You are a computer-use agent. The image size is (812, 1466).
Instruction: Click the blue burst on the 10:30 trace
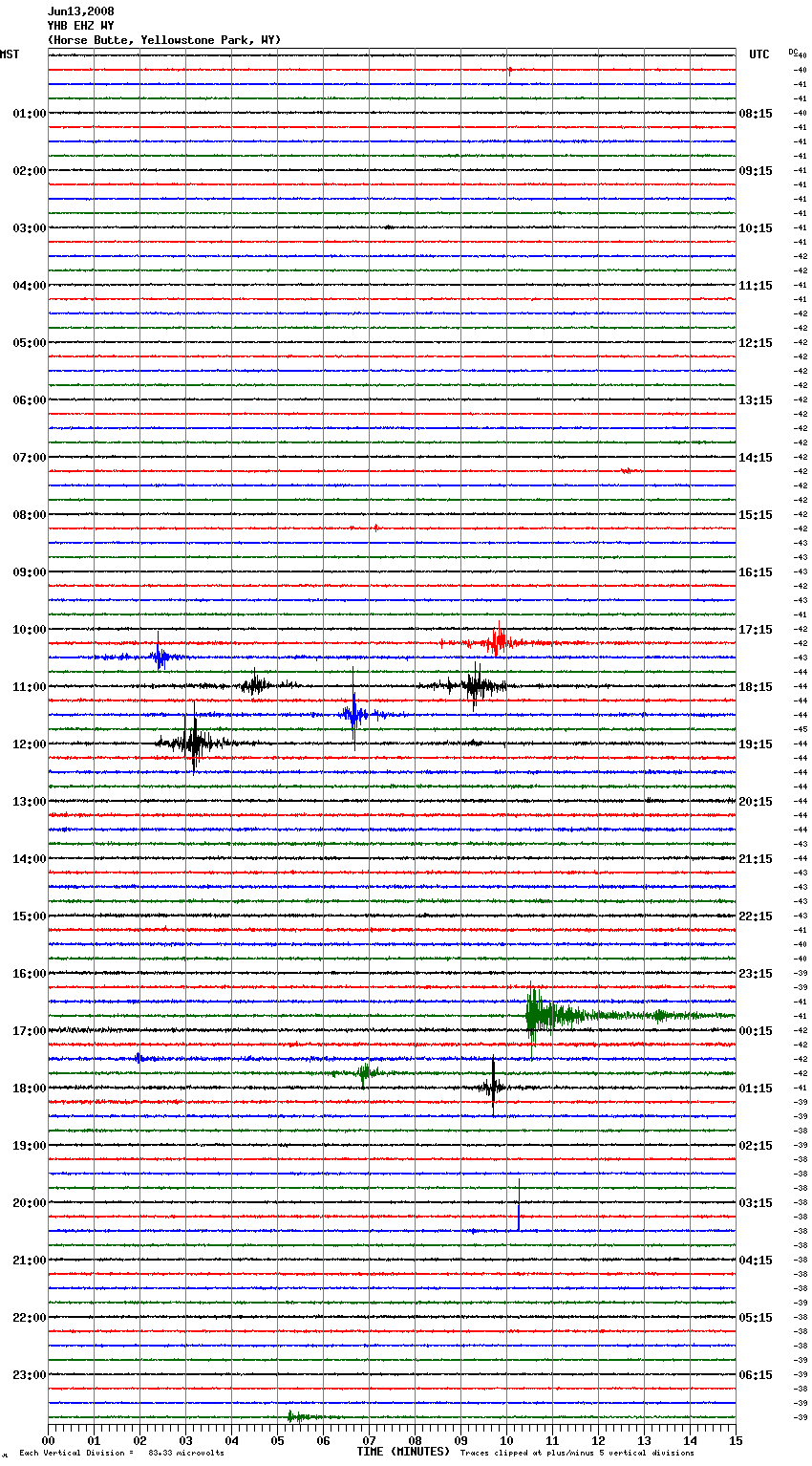(x=160, y=658)
